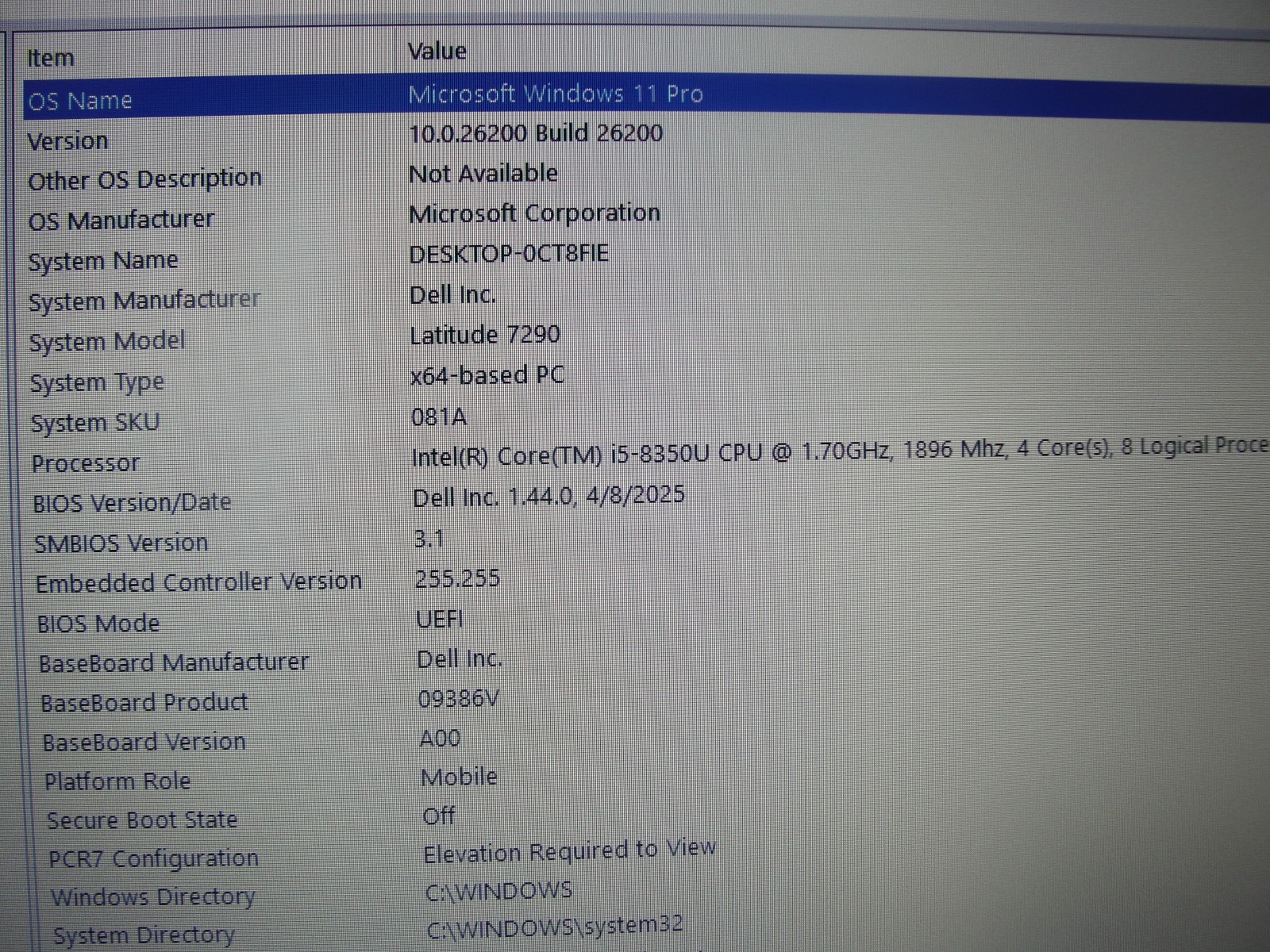Click the DESKTOP-0CT8FIE value
The height and width of the screenshot is (952, 1270).
click(509, 254)
